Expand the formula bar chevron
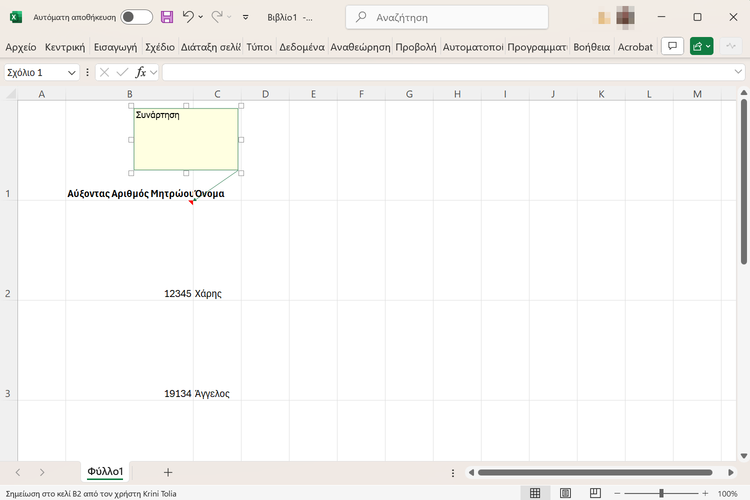750x500 pixels. (x=738, y=72)
